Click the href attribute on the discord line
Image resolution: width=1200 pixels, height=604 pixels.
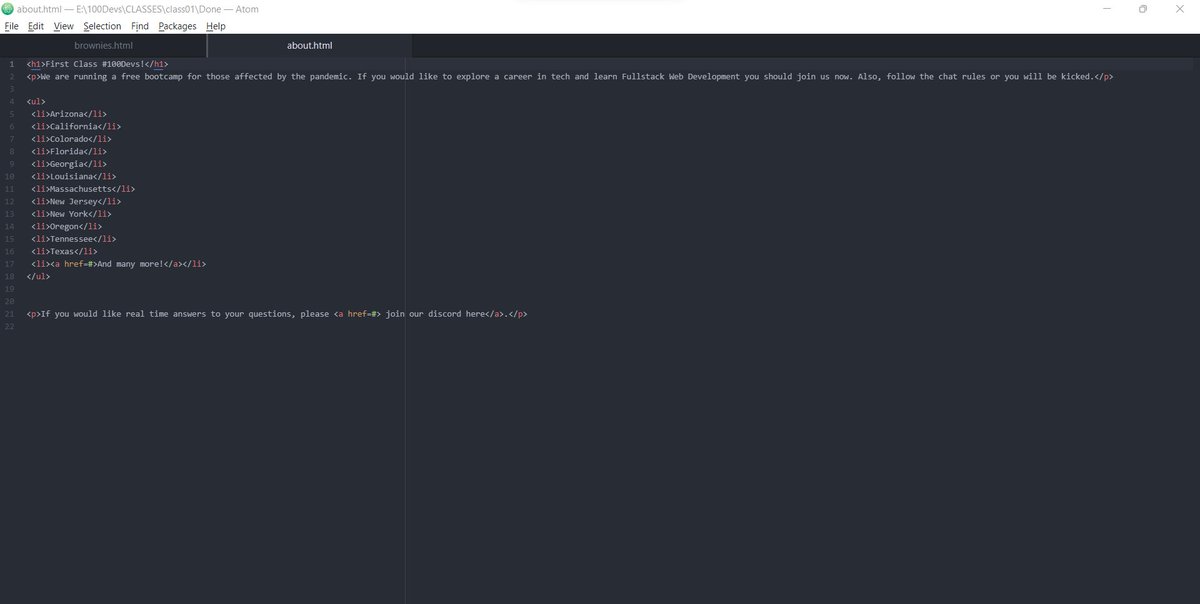(x=356, y=313)
